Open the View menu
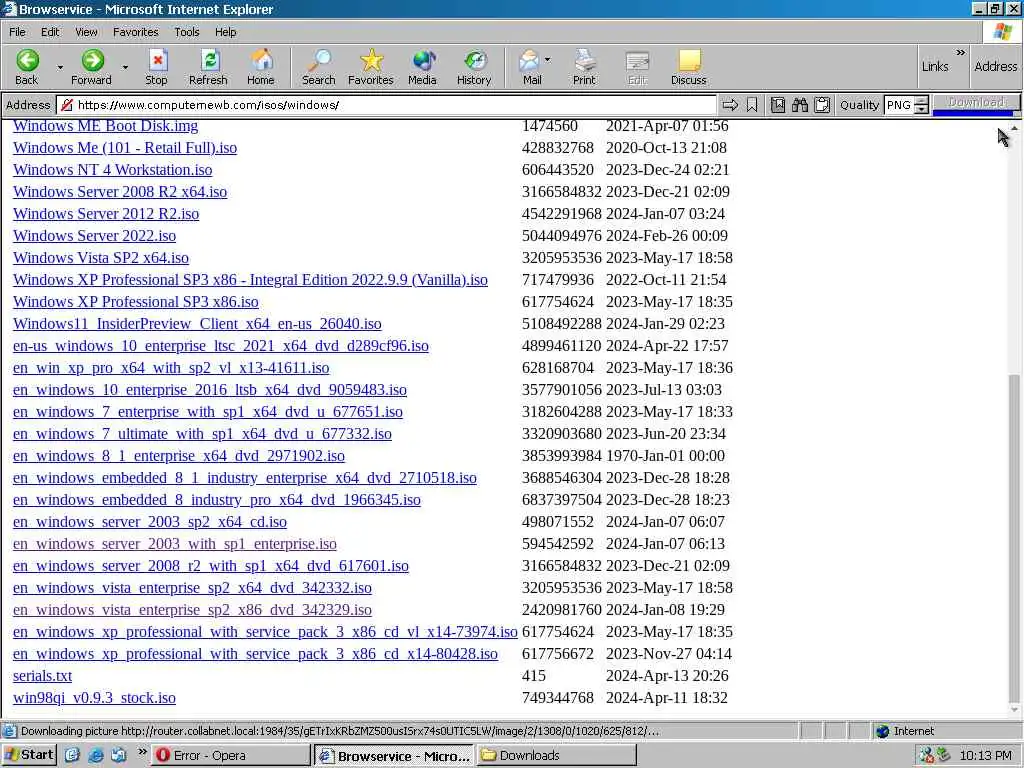The height and width of the screenshot is (768, 1024). pos(86,32)
